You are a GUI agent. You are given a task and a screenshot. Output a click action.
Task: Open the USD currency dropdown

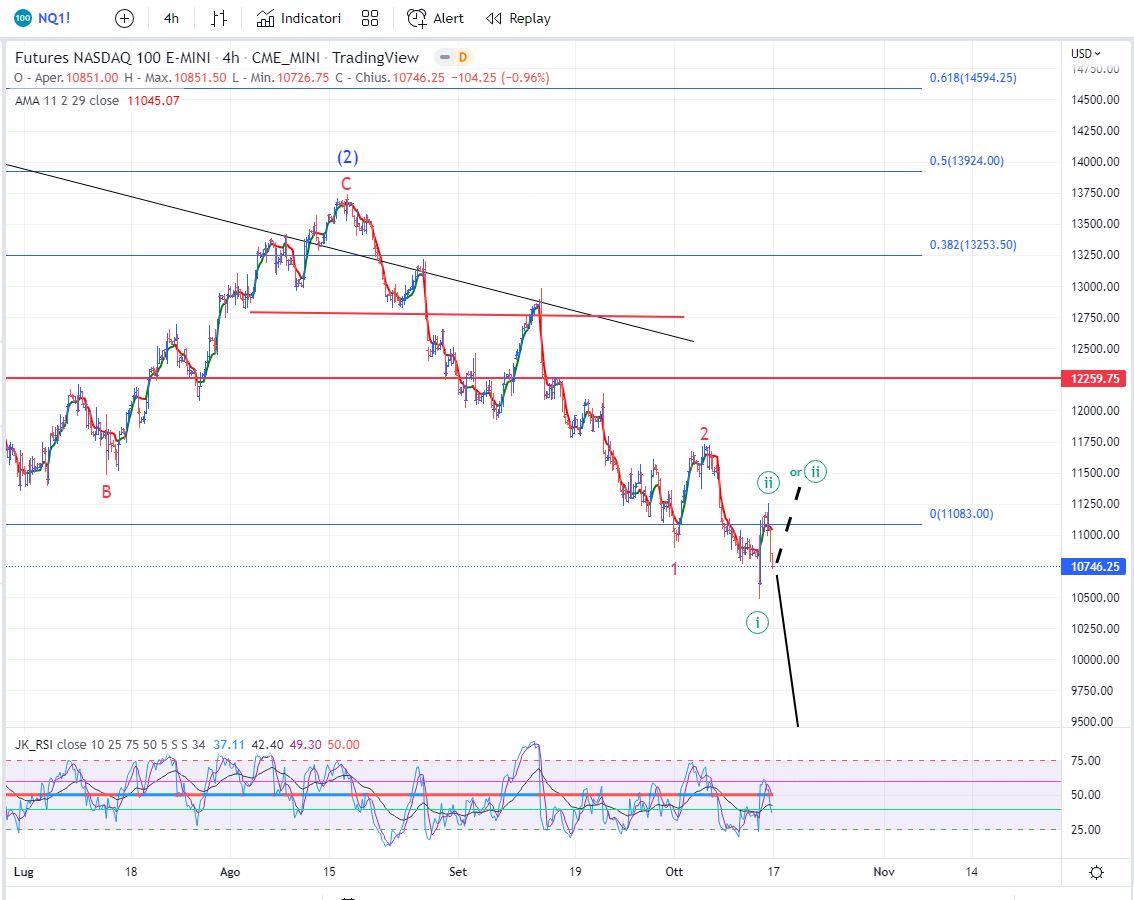click(1086, 54)
